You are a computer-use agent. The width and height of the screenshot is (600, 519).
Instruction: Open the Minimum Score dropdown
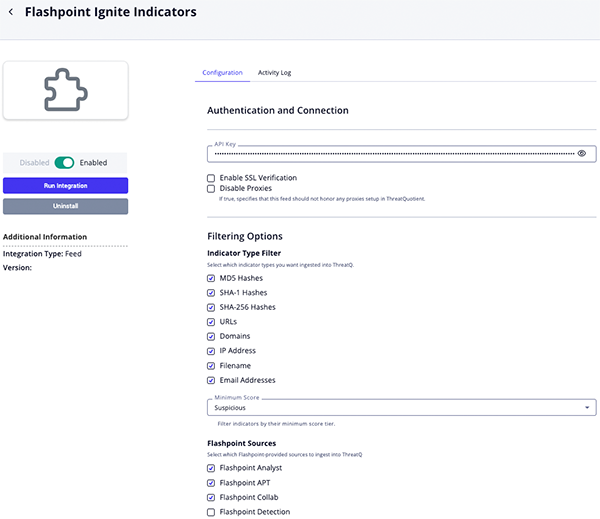click(400, 408)
